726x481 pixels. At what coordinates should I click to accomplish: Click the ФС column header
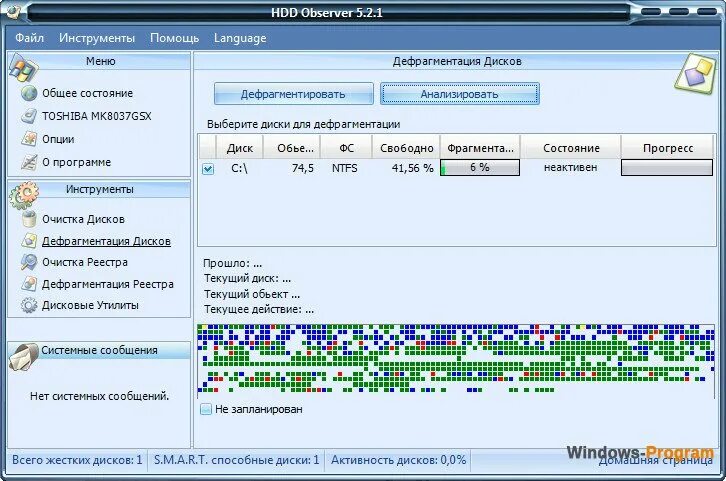(x=346, y=148)
